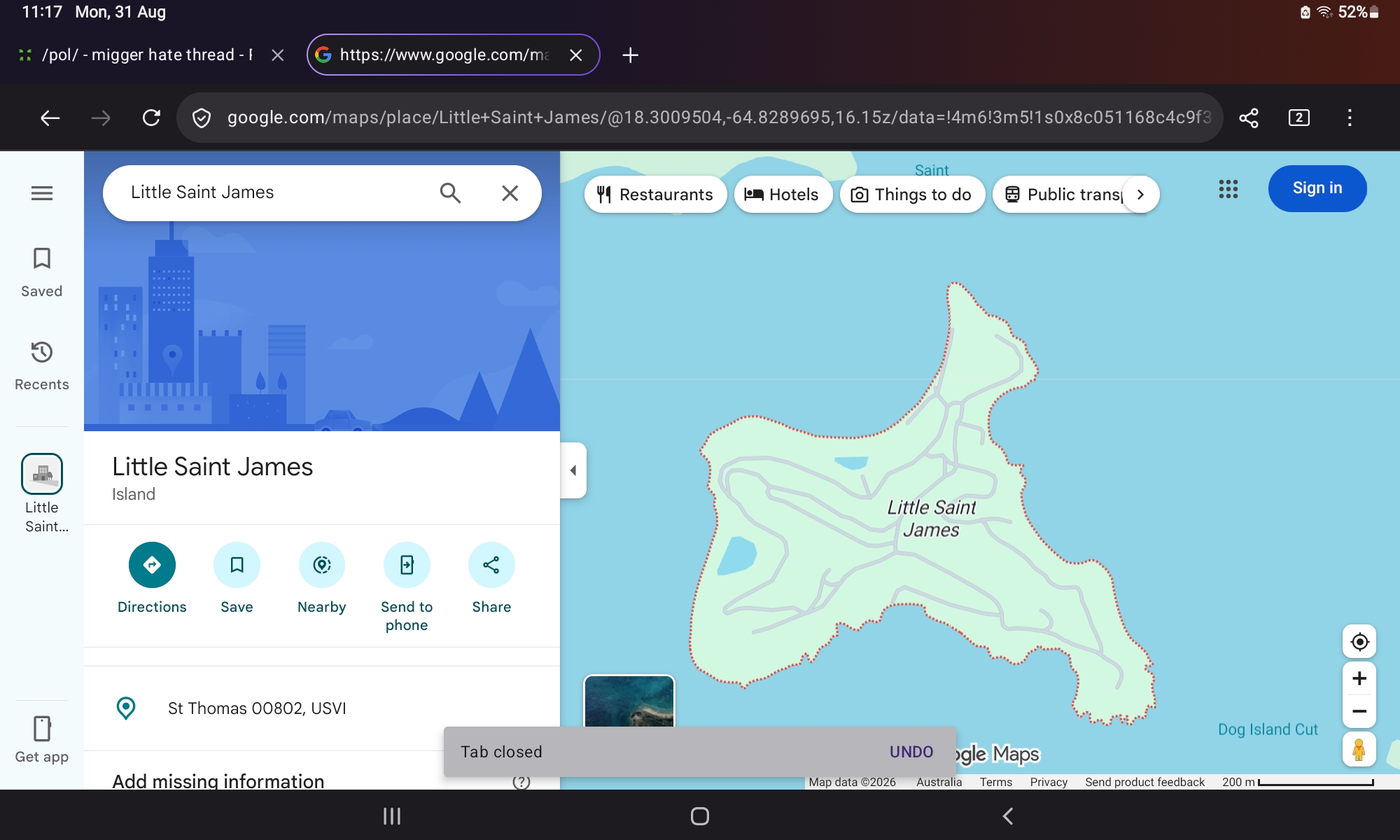
Task: Filter map by Hotels
Action: click(x=783, y=195)
